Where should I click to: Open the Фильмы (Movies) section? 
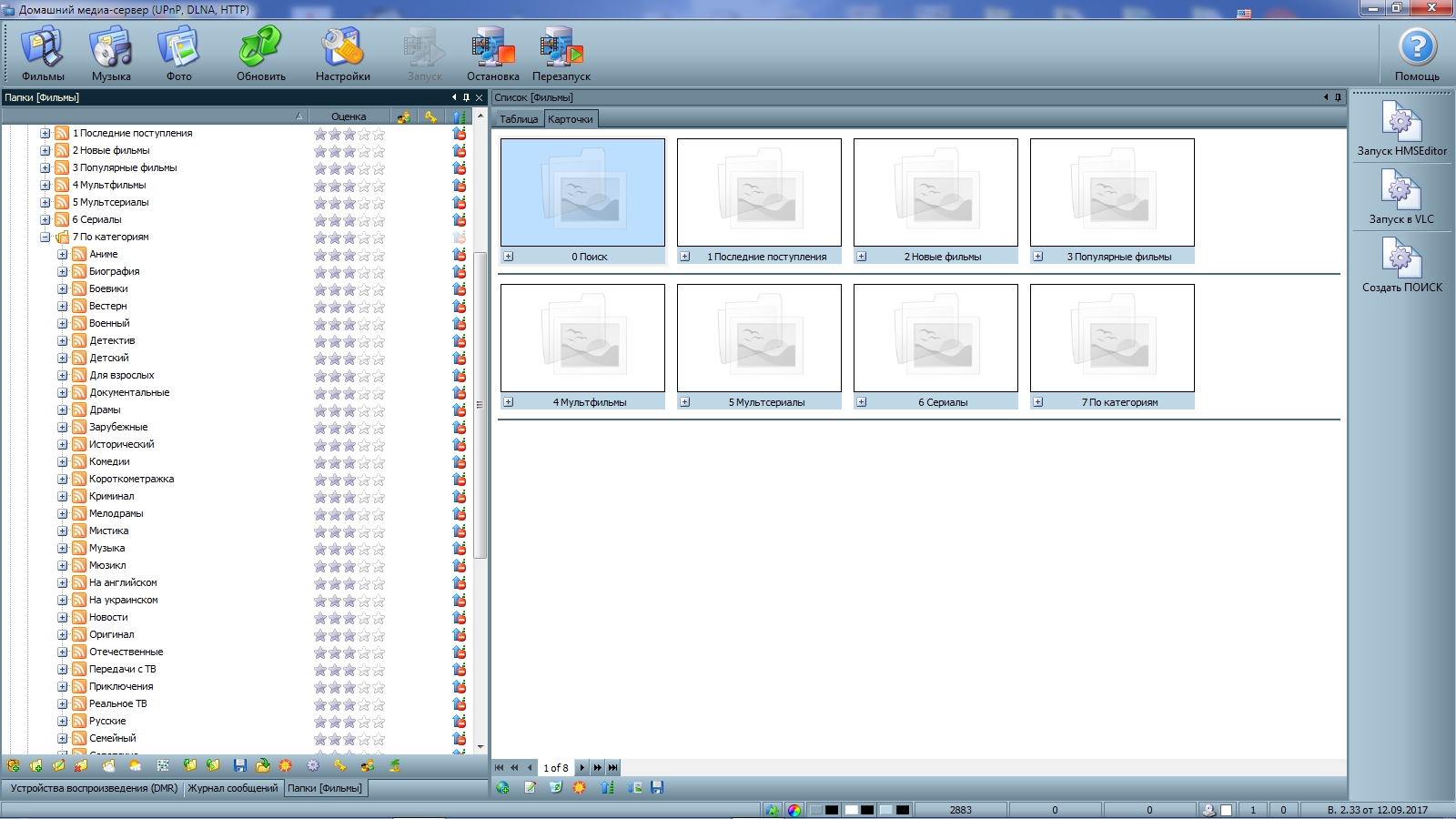click(43, 54)
